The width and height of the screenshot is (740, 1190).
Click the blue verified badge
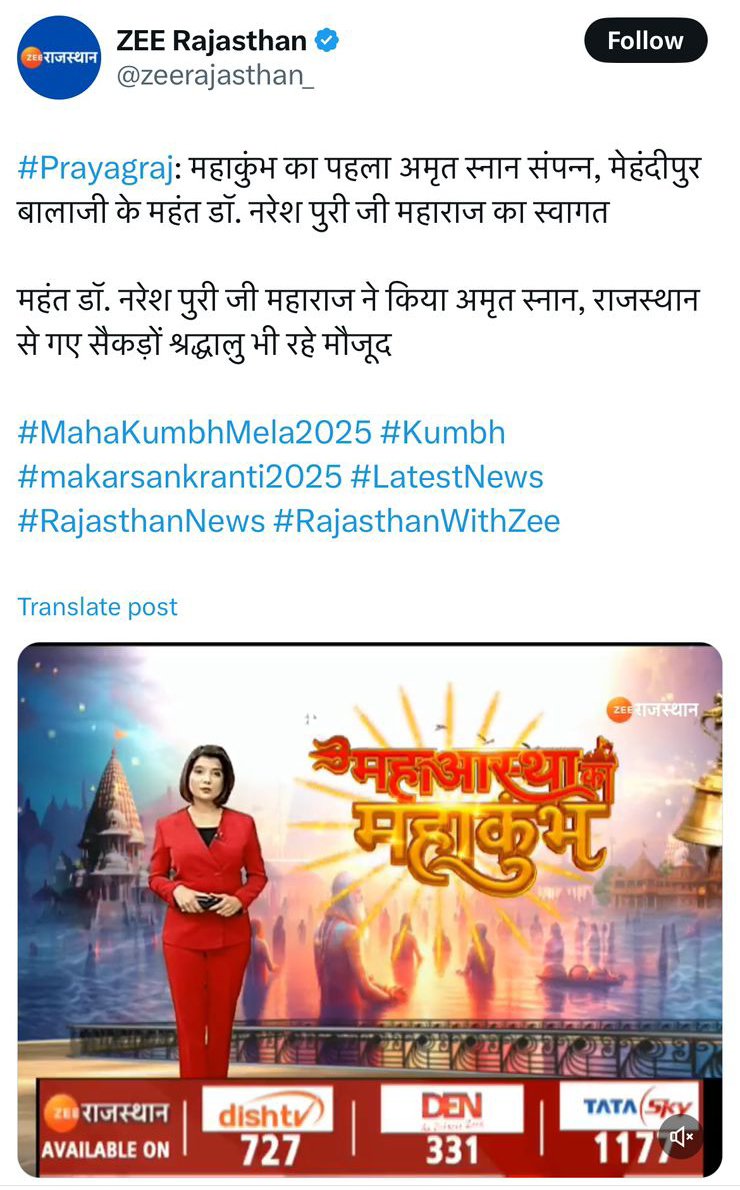[x=326, y=40]
